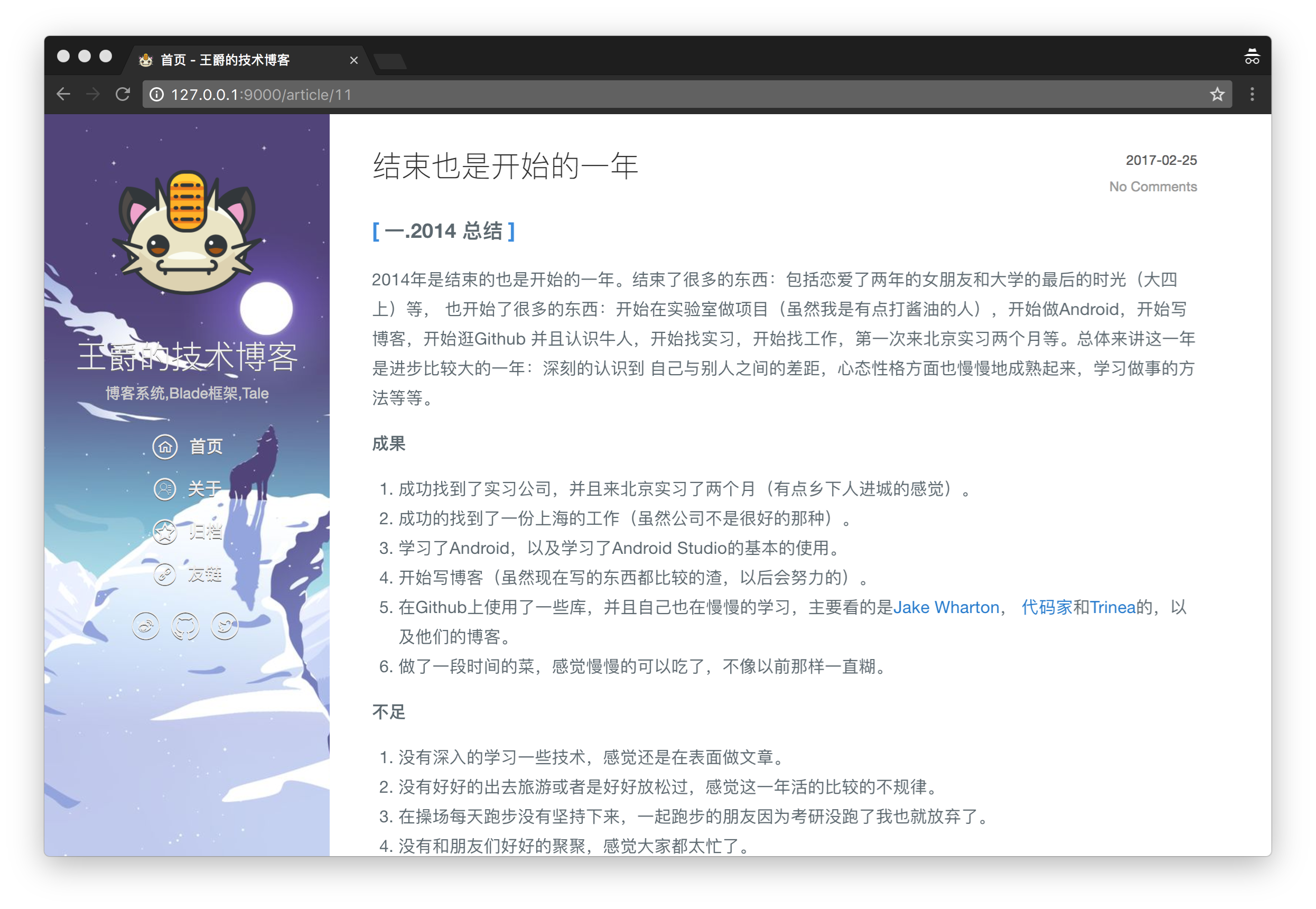1316x909 pixels.
Task: Click the home icon beside 首页
Action: 165,447
